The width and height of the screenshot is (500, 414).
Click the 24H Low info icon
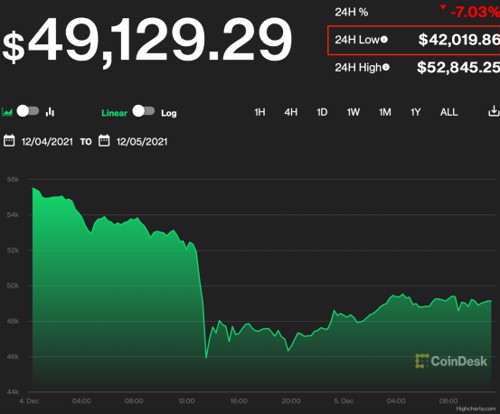click(384, 40)
